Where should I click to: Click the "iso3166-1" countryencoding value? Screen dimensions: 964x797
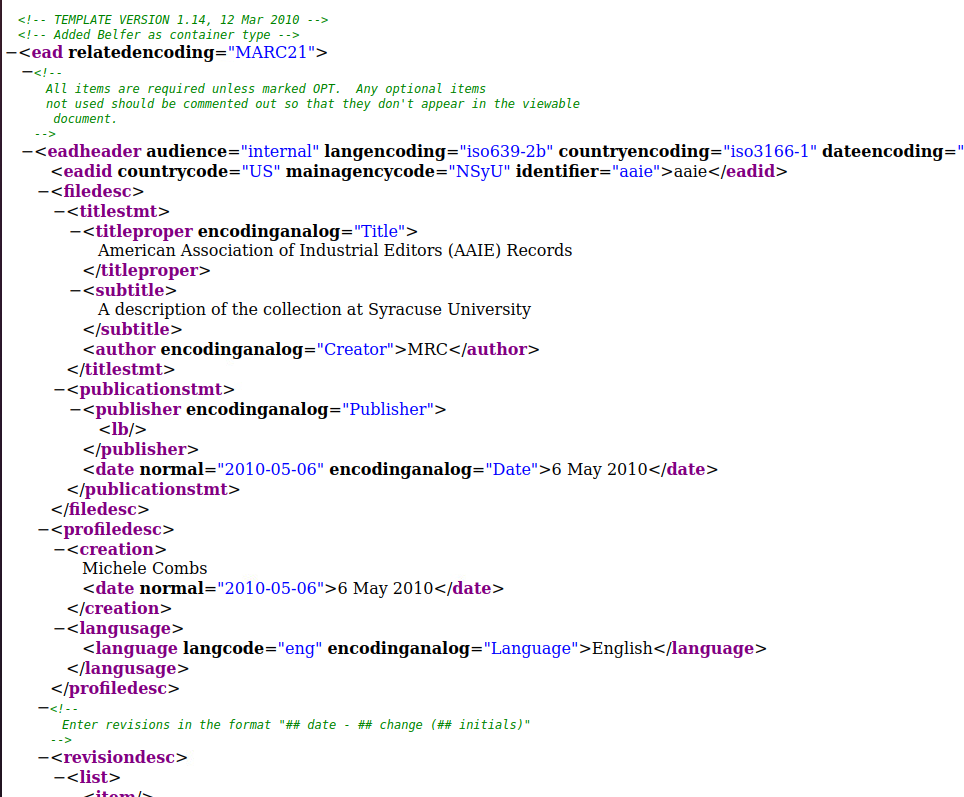[x=770, y=152]
